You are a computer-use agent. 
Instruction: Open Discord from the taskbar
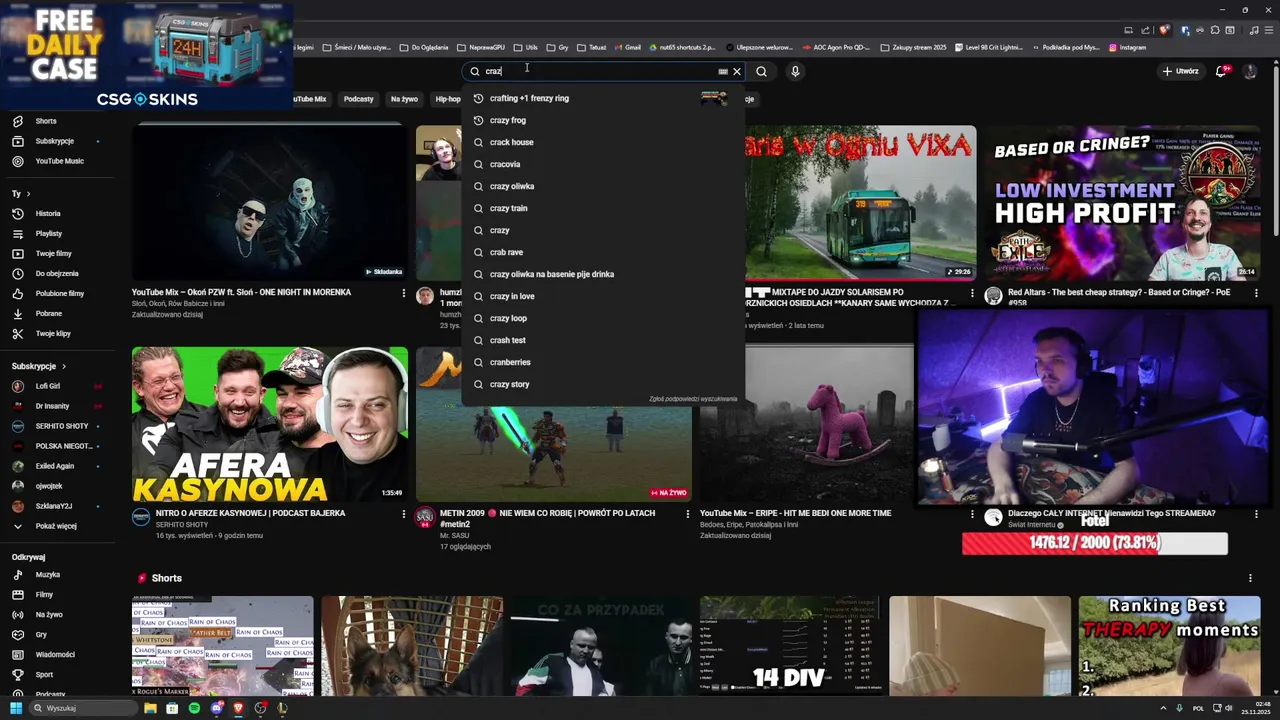(x=216, y=708)
